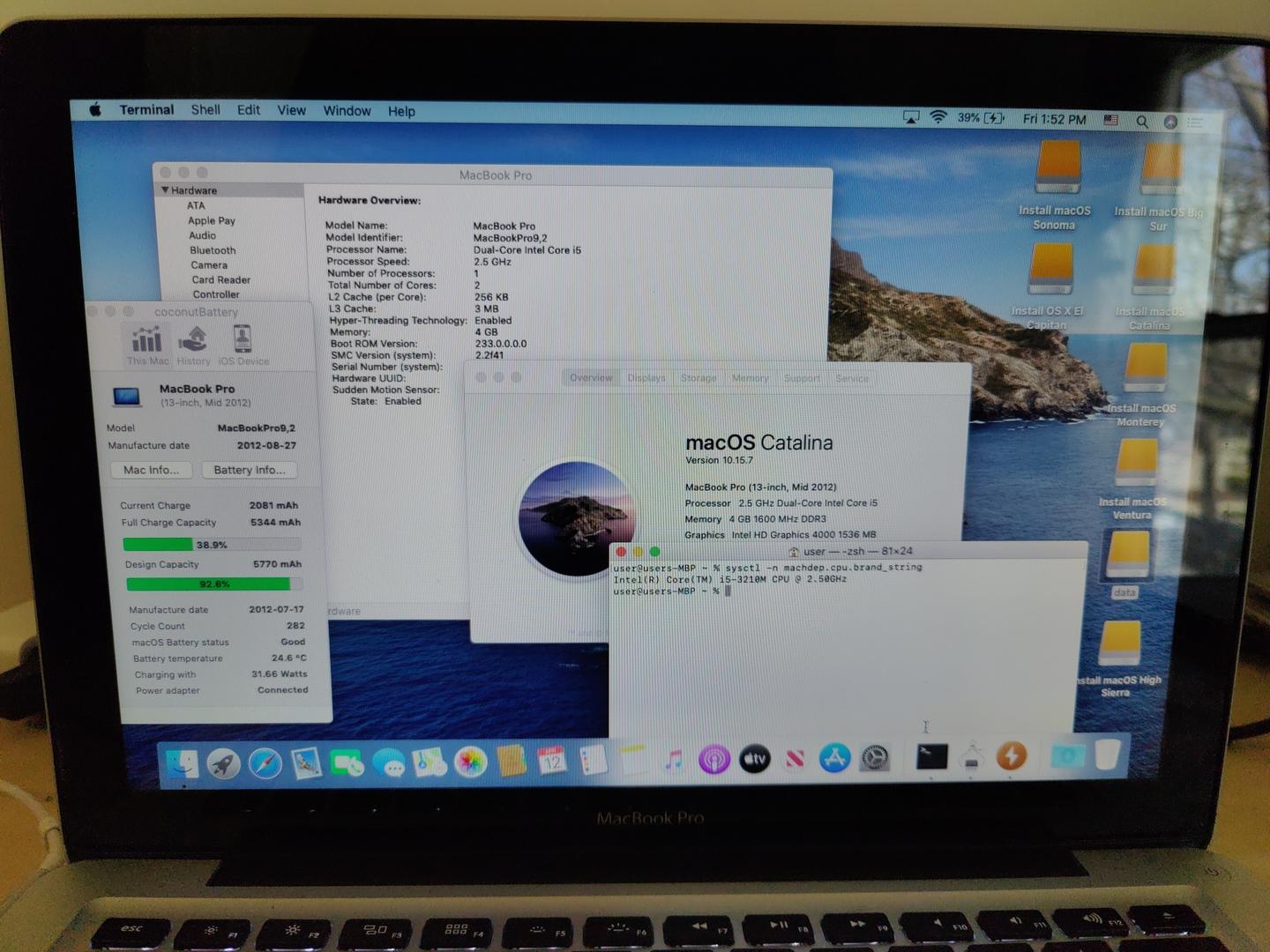Click the Terminal icon in the Dock
The height and width of the screenshot is (952, 1270).
tap(931, 756)
